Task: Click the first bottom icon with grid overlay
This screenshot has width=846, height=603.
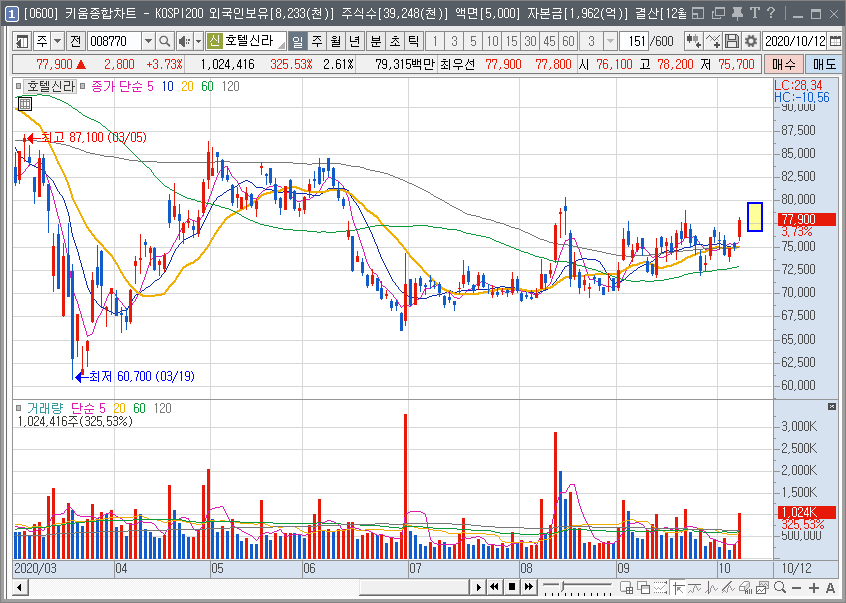Action: click(x=626, y=587)
